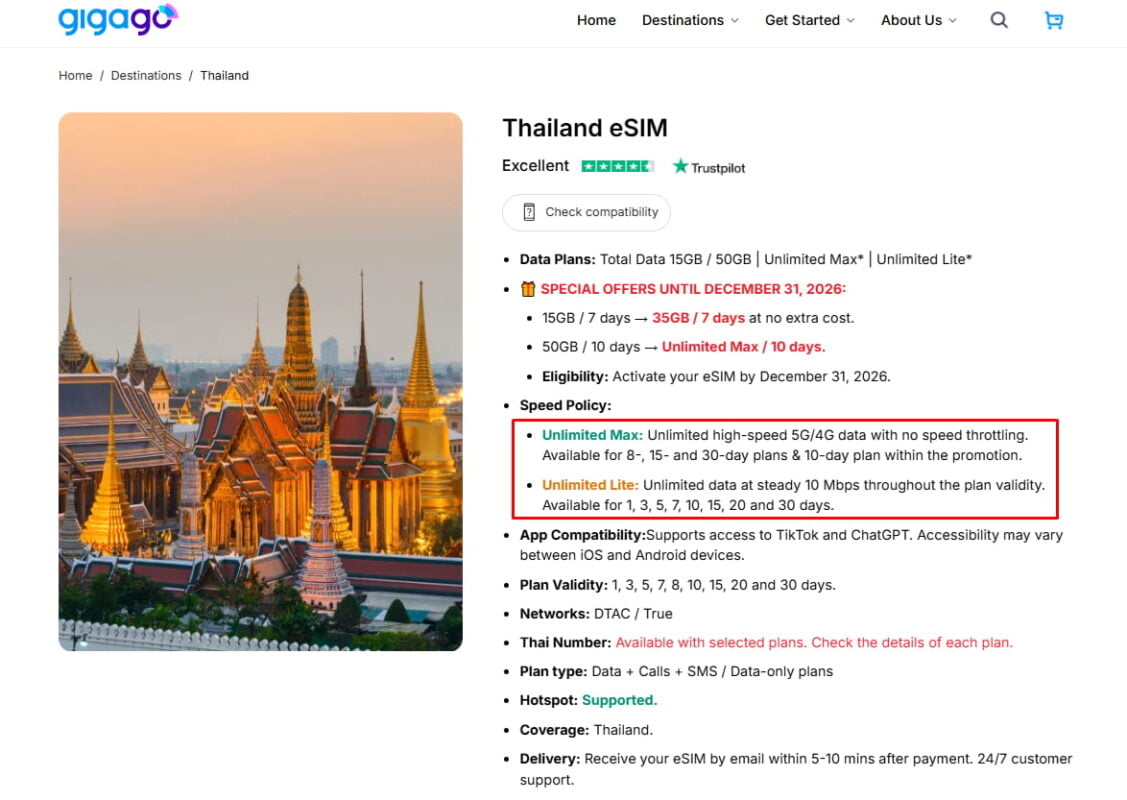The width and height of the screenshot is (1127, 800).
Task: Click the red 'Unlimited Max / 10 days.' text
Action: pos(743,346)
